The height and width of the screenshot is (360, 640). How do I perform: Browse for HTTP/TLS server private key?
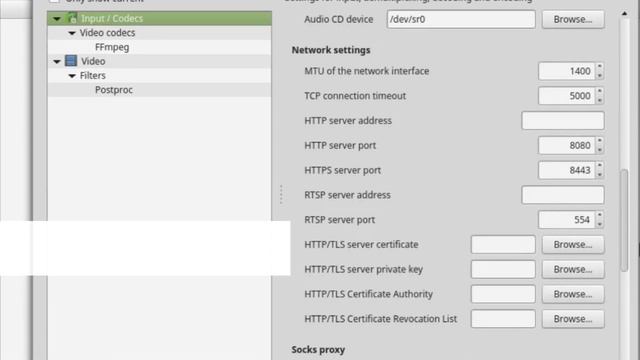[x=573, y=269]
